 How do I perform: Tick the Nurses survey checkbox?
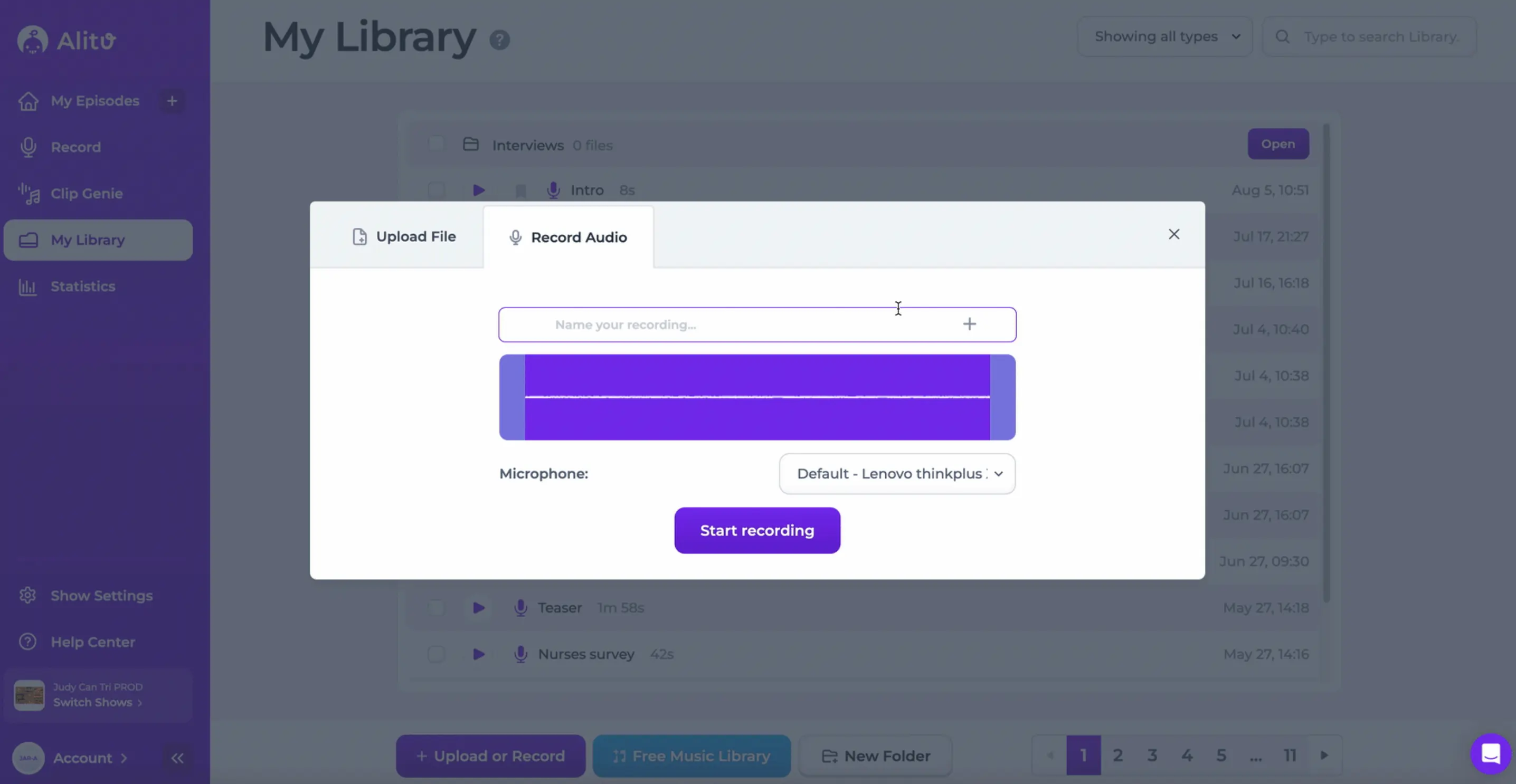tap(436, 654)
